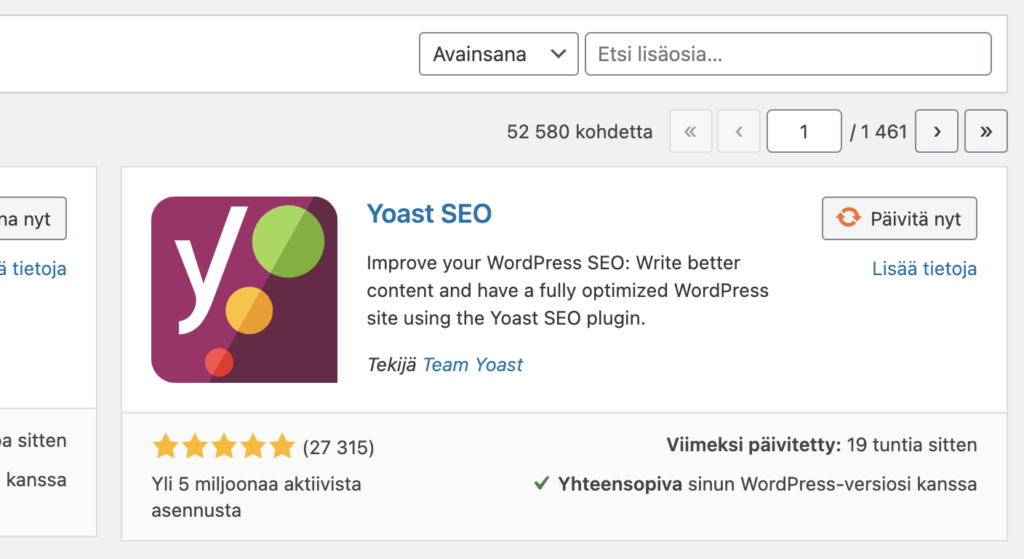Image resolution: width=1024 pixels, height=559 pixels.
Task: Click the (27 315) ratings count
Action: 338,447
